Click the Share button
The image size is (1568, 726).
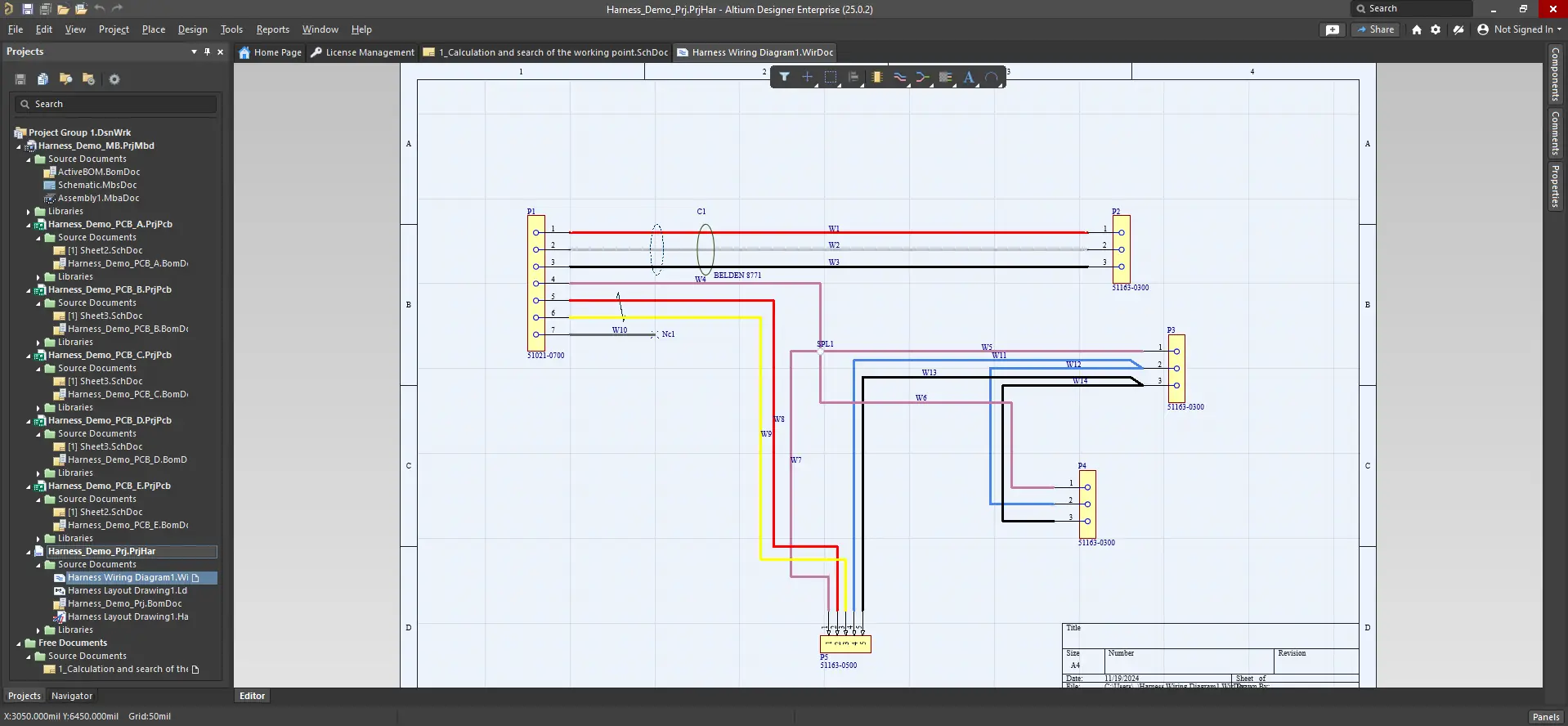coord(1376,29)
